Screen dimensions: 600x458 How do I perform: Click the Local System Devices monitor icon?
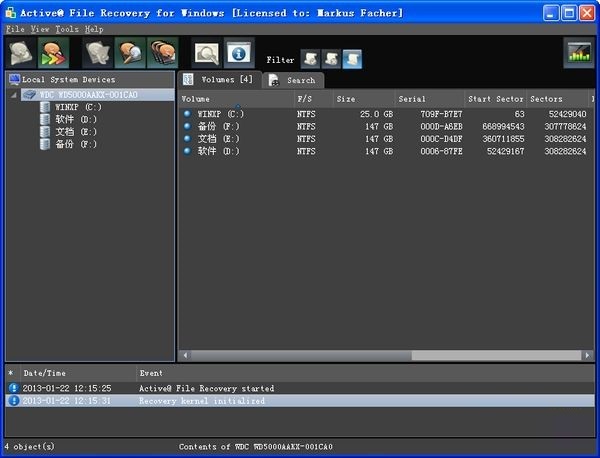15,79
